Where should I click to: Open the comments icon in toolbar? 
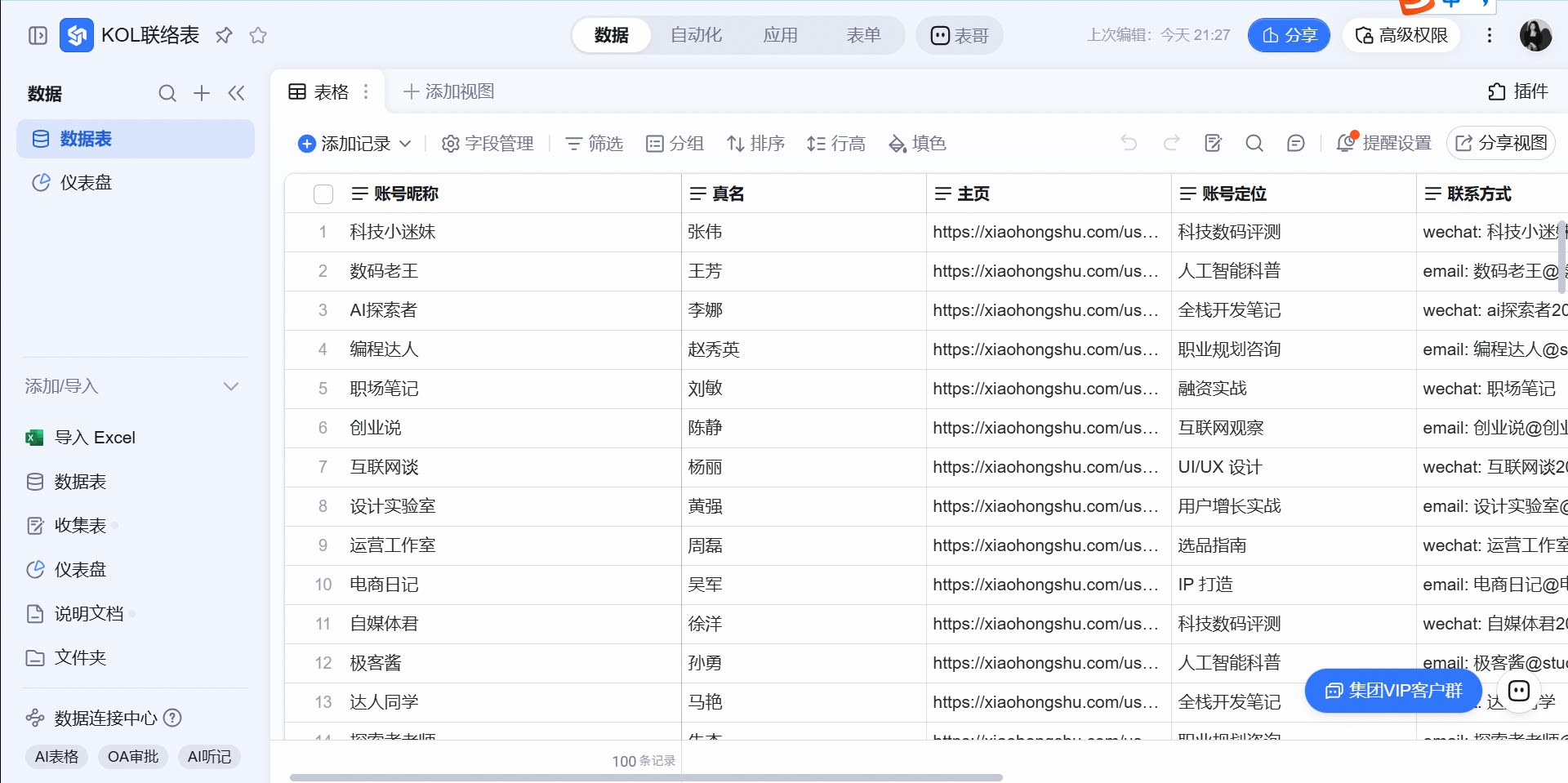coord(1295,144)
